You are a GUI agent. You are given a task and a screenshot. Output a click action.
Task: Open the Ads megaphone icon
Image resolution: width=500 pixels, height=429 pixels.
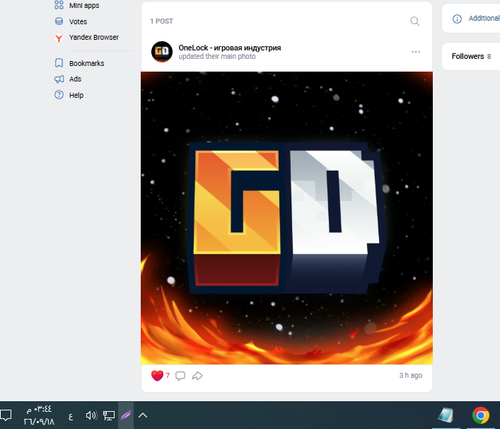(x=59, y=79)
